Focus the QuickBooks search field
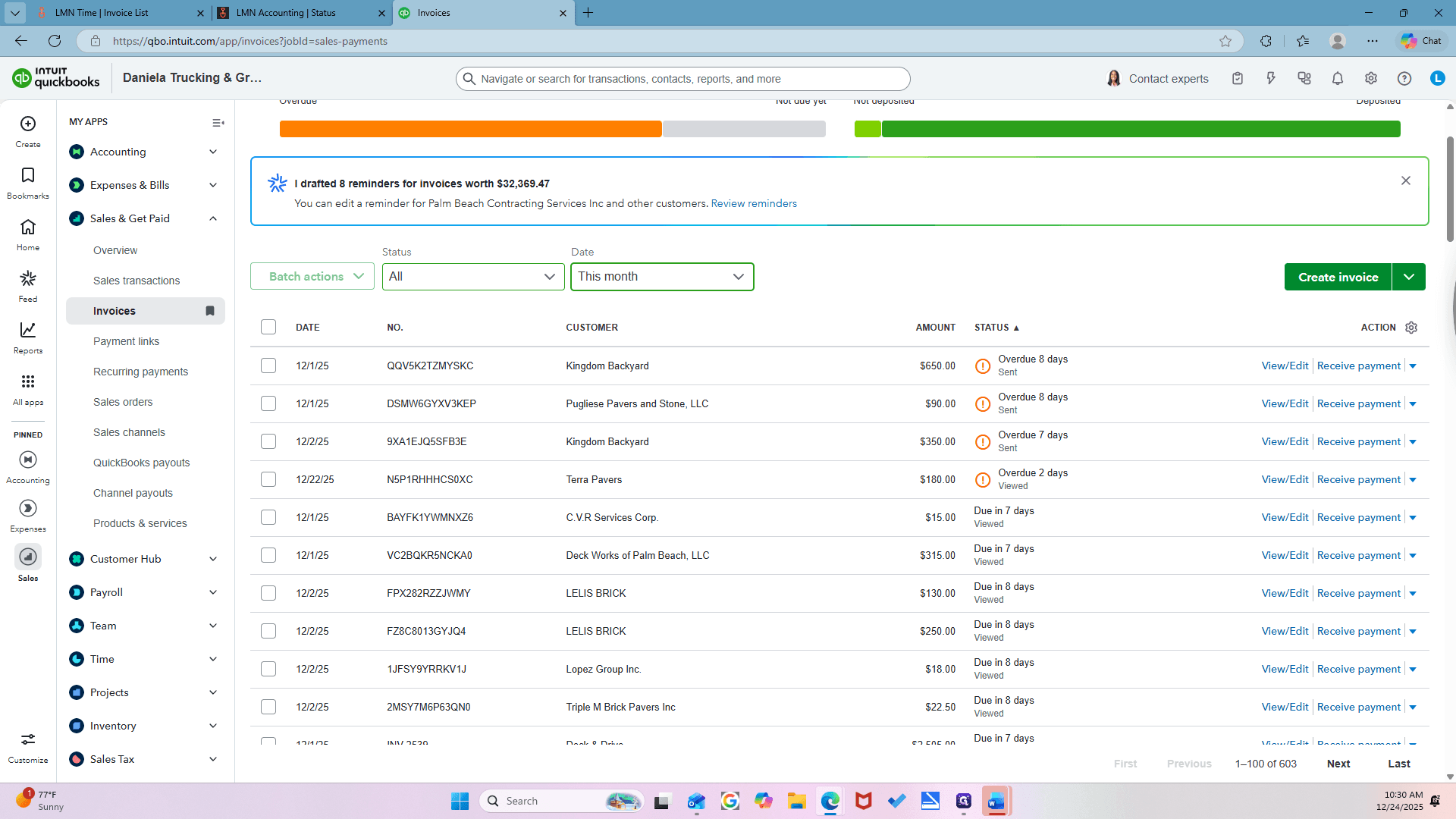This screenshot has width=1456, height=819. click(682, 79)
